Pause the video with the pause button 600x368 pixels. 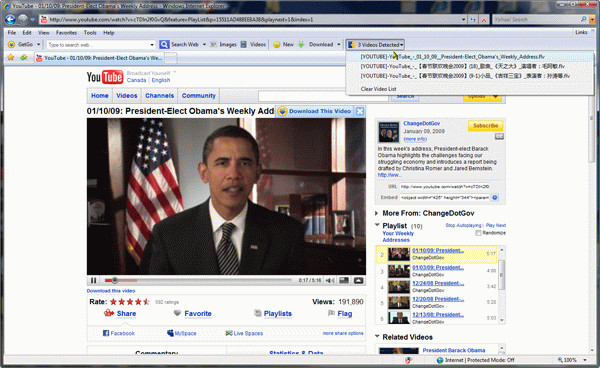point(93,280)
